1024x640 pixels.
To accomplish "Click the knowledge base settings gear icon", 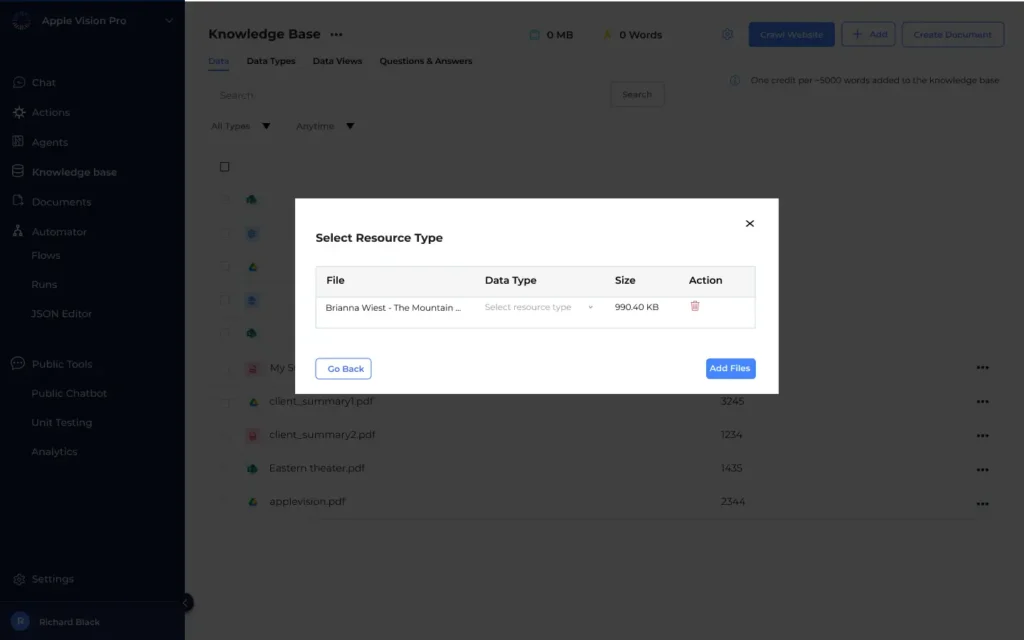I will pos(728,34).
